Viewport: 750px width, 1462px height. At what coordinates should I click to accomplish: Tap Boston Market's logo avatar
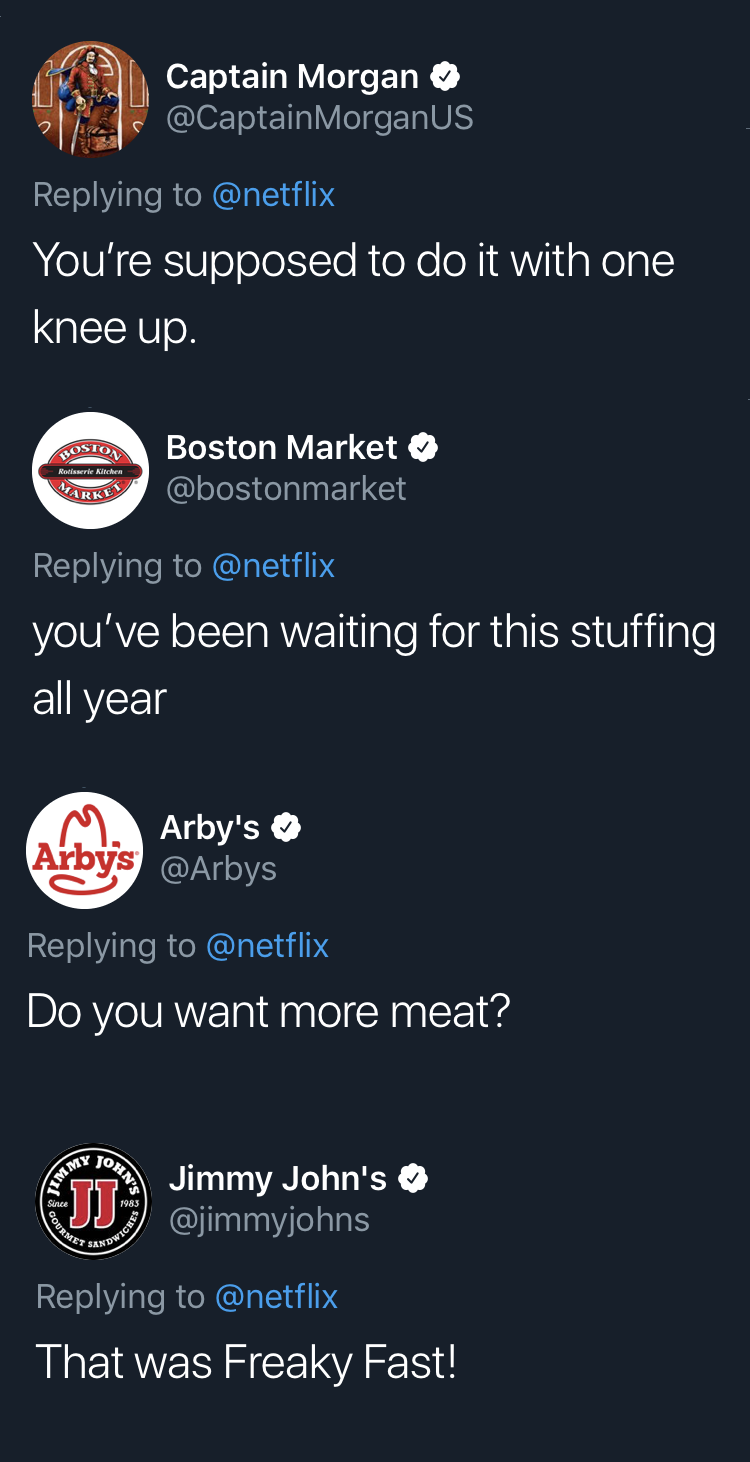click(x=91, y=470)
